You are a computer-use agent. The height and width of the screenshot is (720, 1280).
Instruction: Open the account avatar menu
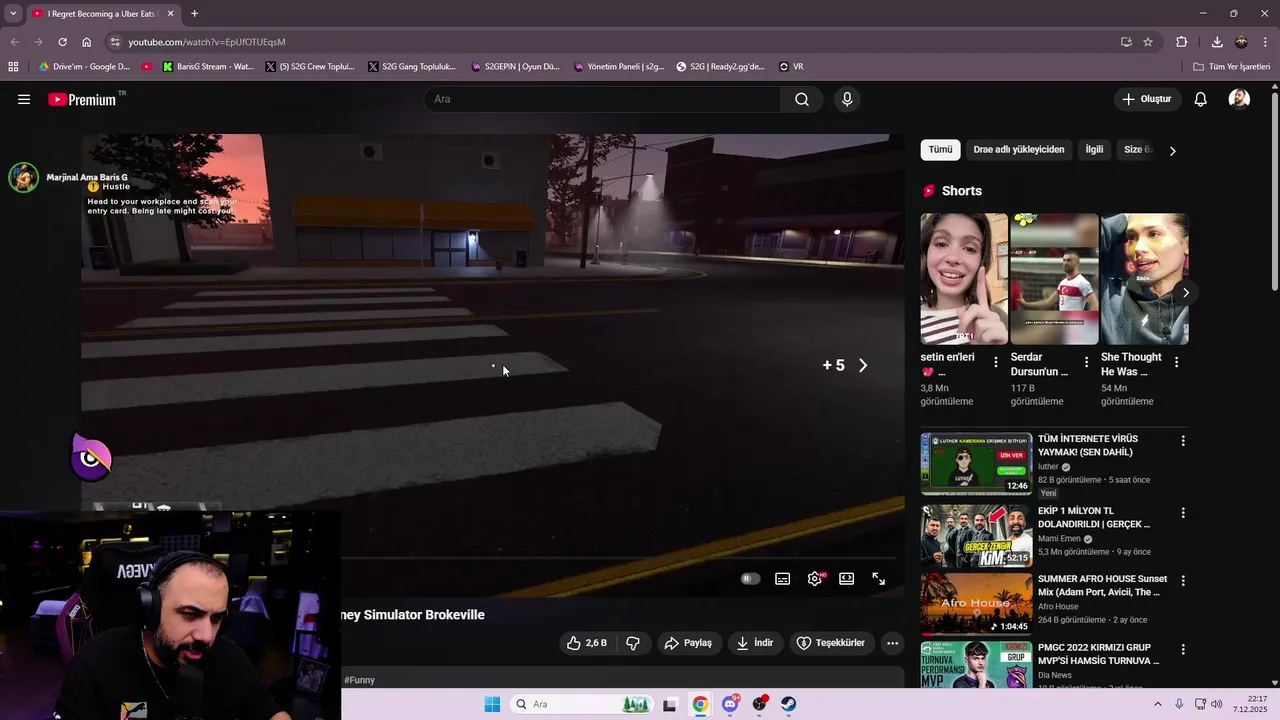[x=1239, y=99]
